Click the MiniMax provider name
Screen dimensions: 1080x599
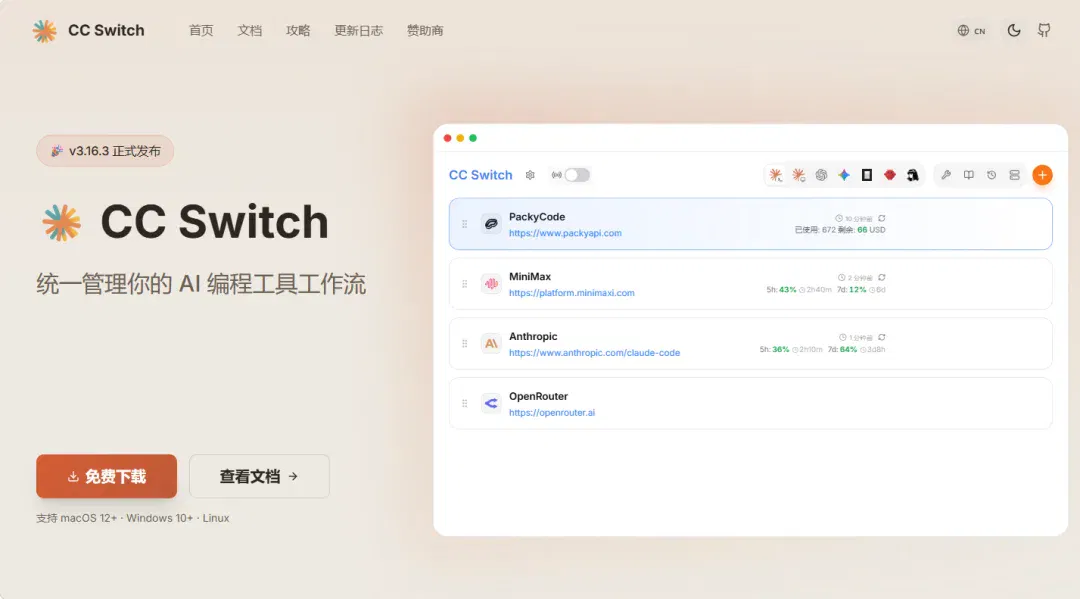tap(530, 277)
